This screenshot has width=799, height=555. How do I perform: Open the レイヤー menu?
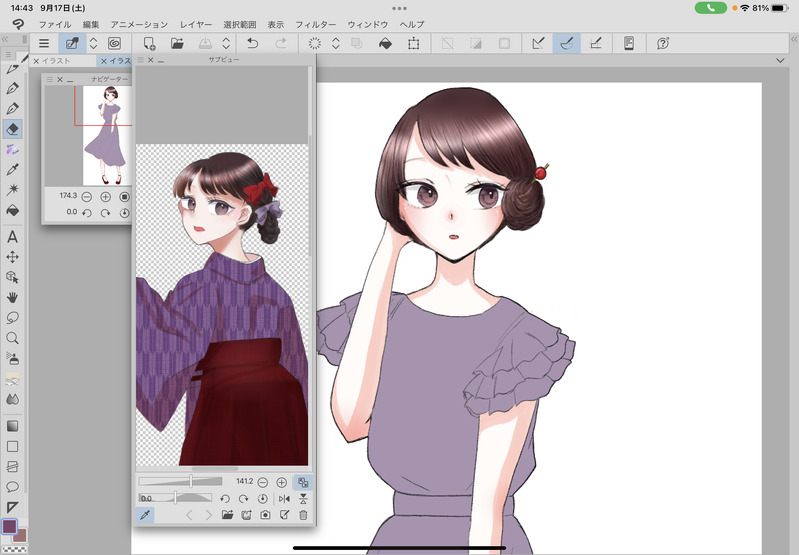196,23
